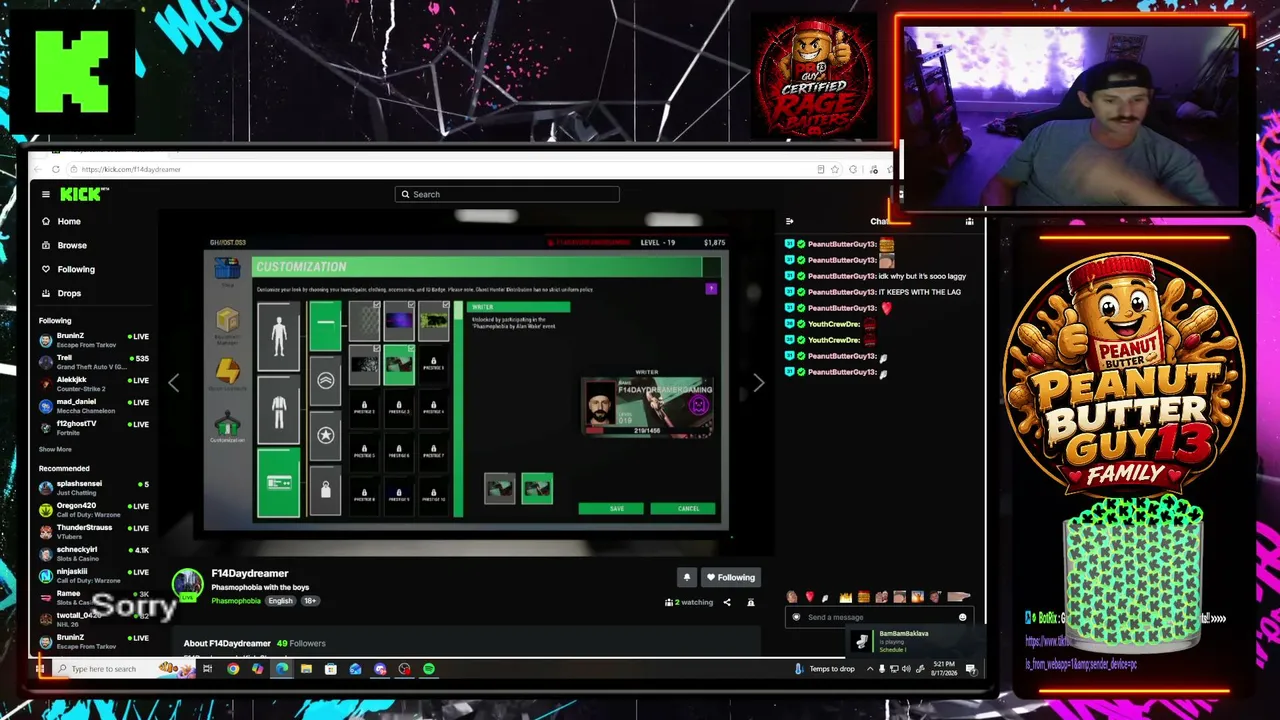The width and height of the screenshot is (1280, 720).
Task: Expand the Following list with Show More
Action: coord(55,449)
